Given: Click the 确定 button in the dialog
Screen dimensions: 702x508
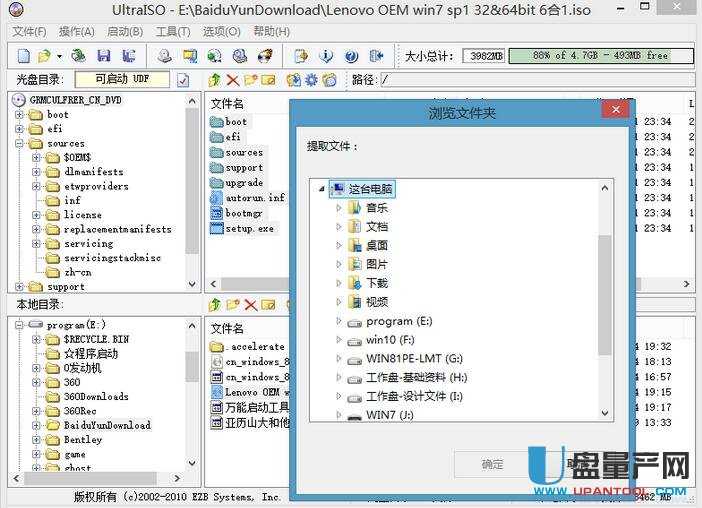Looking at the screenshot, I should tap(493, 464).
